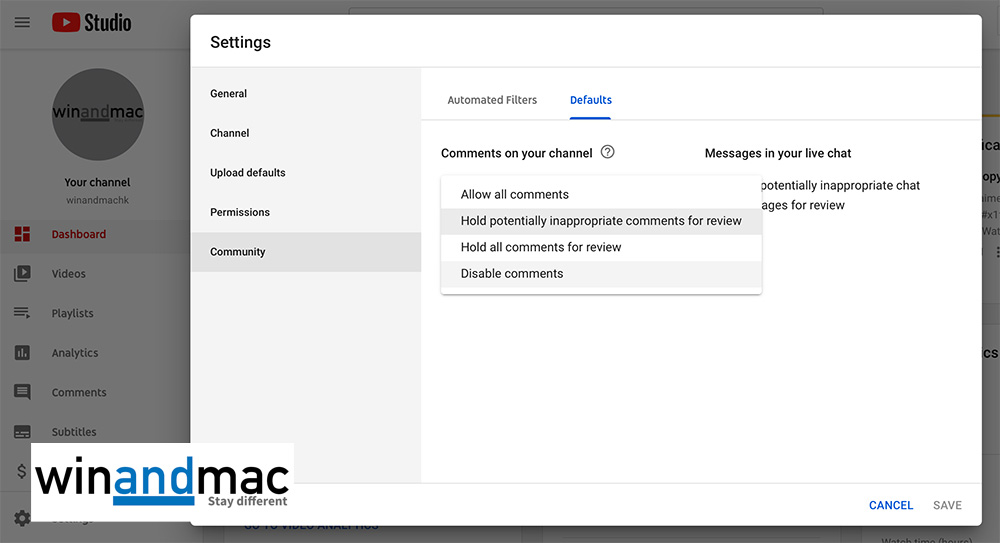
Task: Click the Comments icon in sidebar
Action: [x=22, y=392]
